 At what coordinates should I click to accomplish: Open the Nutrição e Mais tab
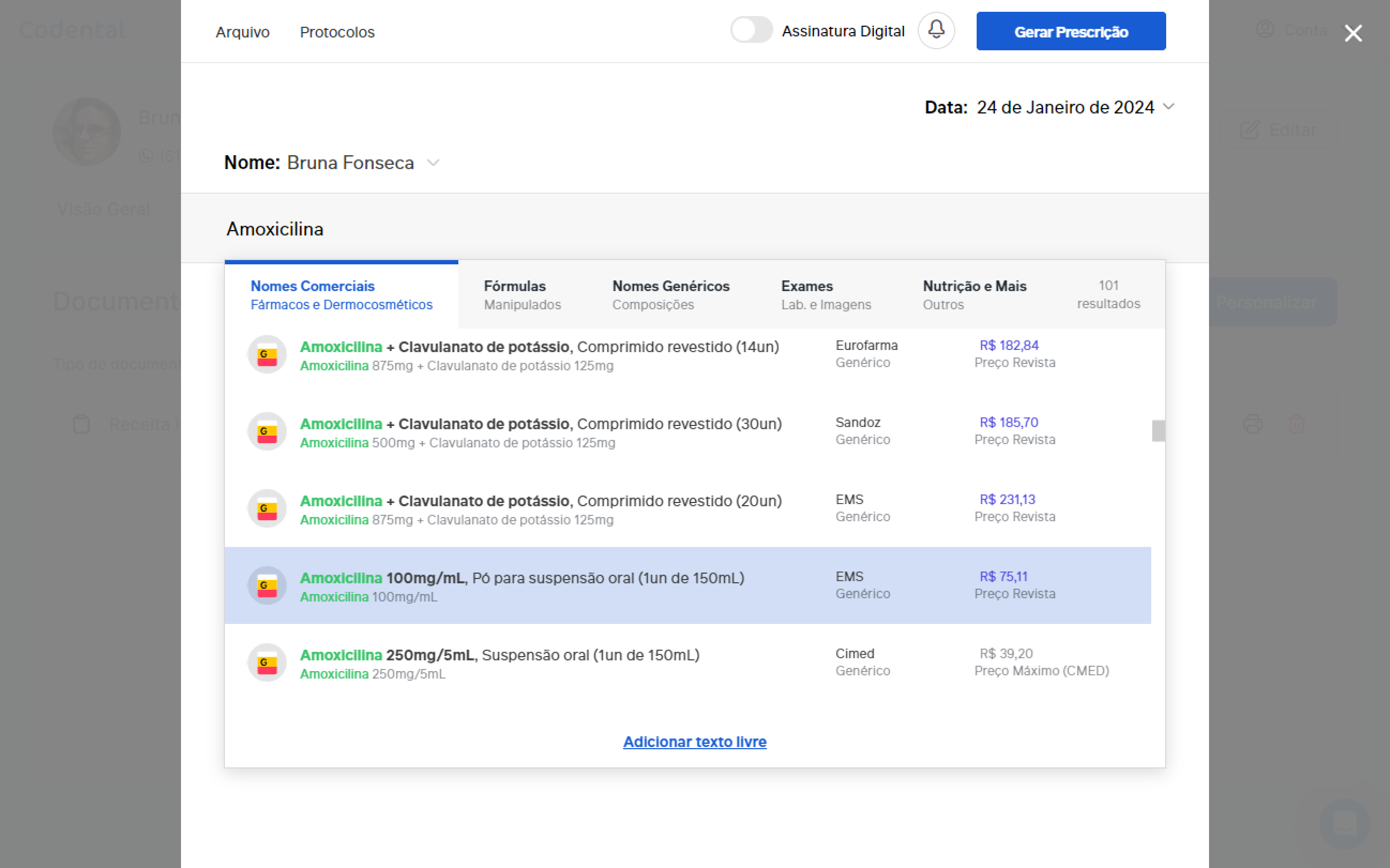(974, 295)
